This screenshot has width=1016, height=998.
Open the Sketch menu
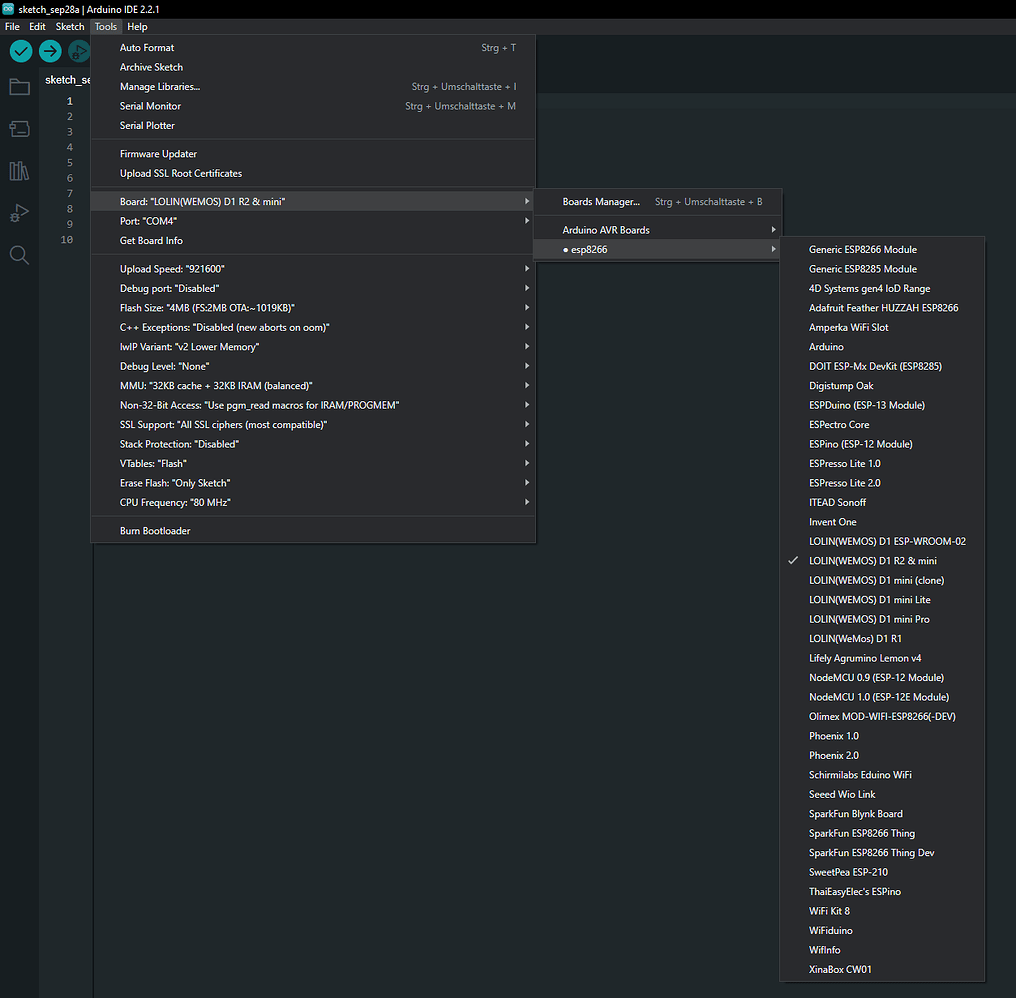coord(70,27)
